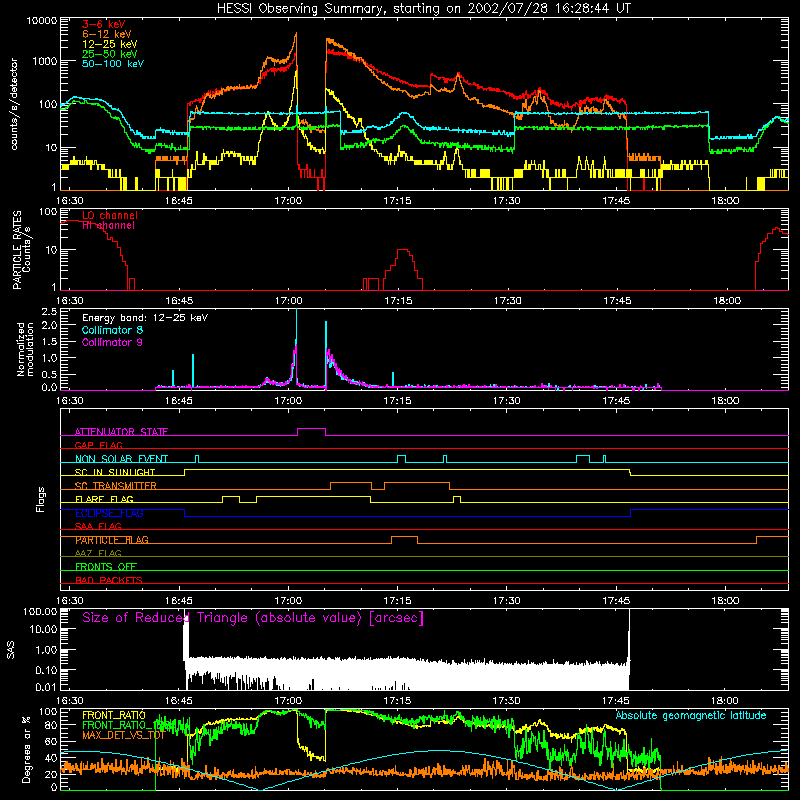Select the LO channel legend label

tap(110, 215)
